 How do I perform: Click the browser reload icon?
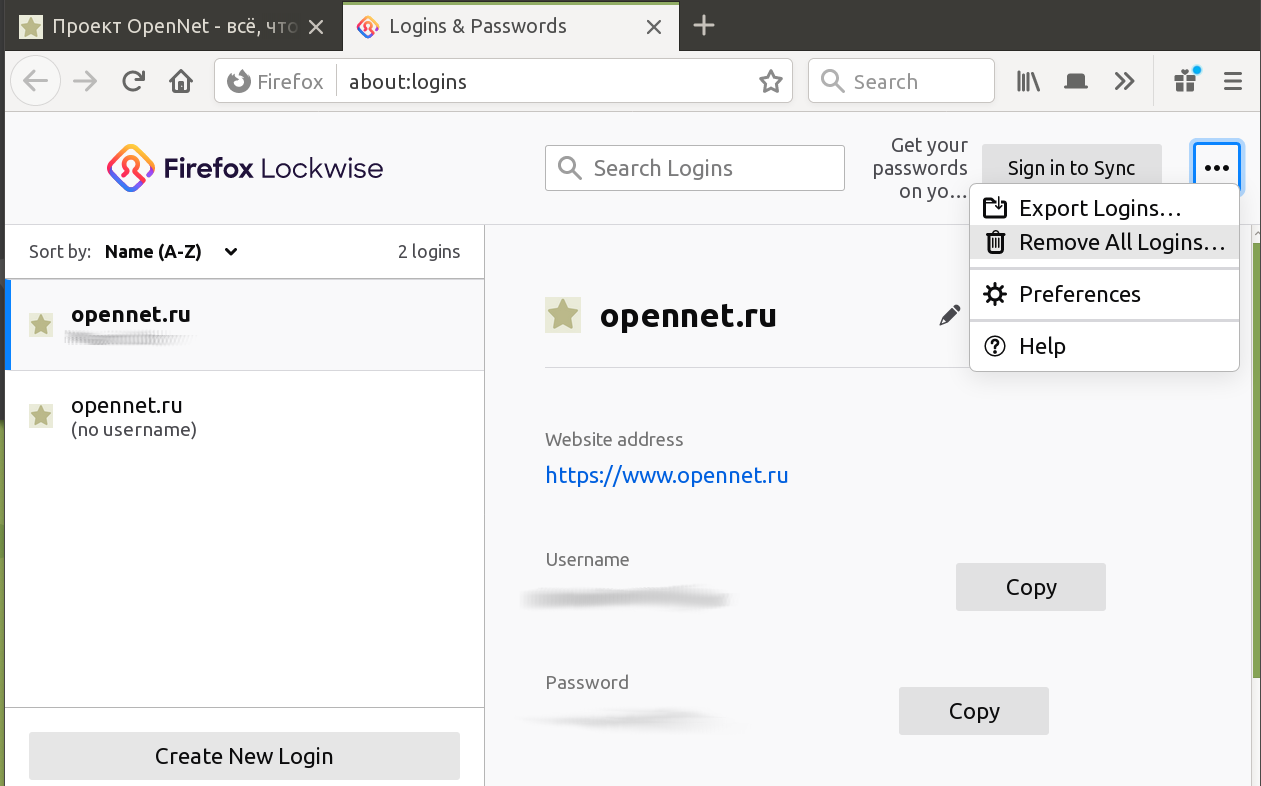133,82
